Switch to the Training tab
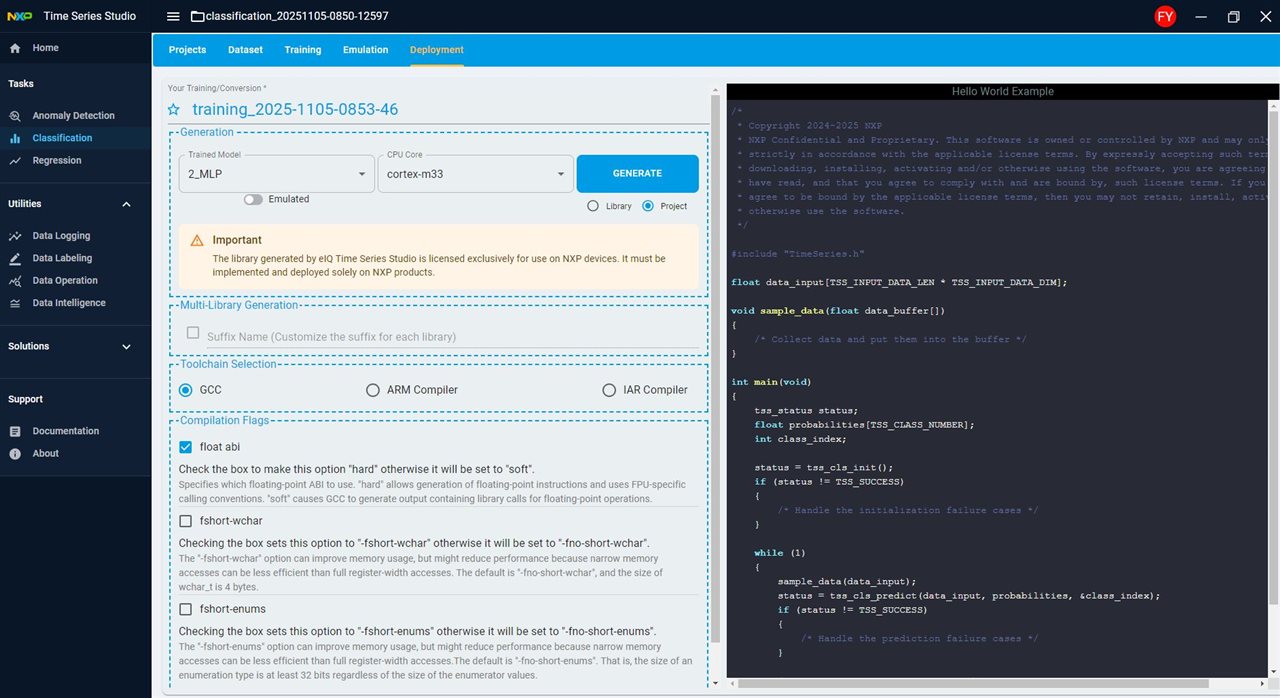 (x=302, y=50)
